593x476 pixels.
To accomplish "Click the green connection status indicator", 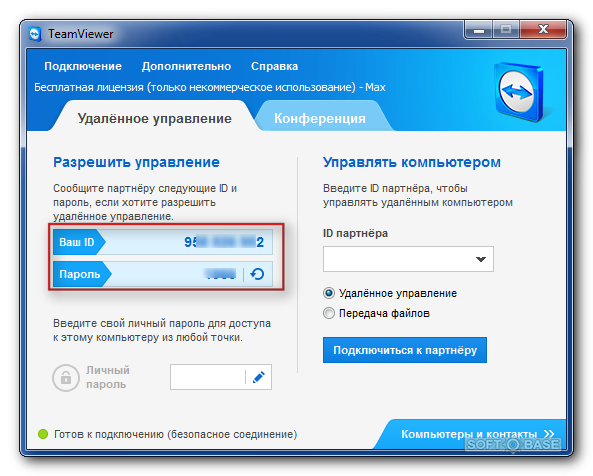I will coord(43,434).
